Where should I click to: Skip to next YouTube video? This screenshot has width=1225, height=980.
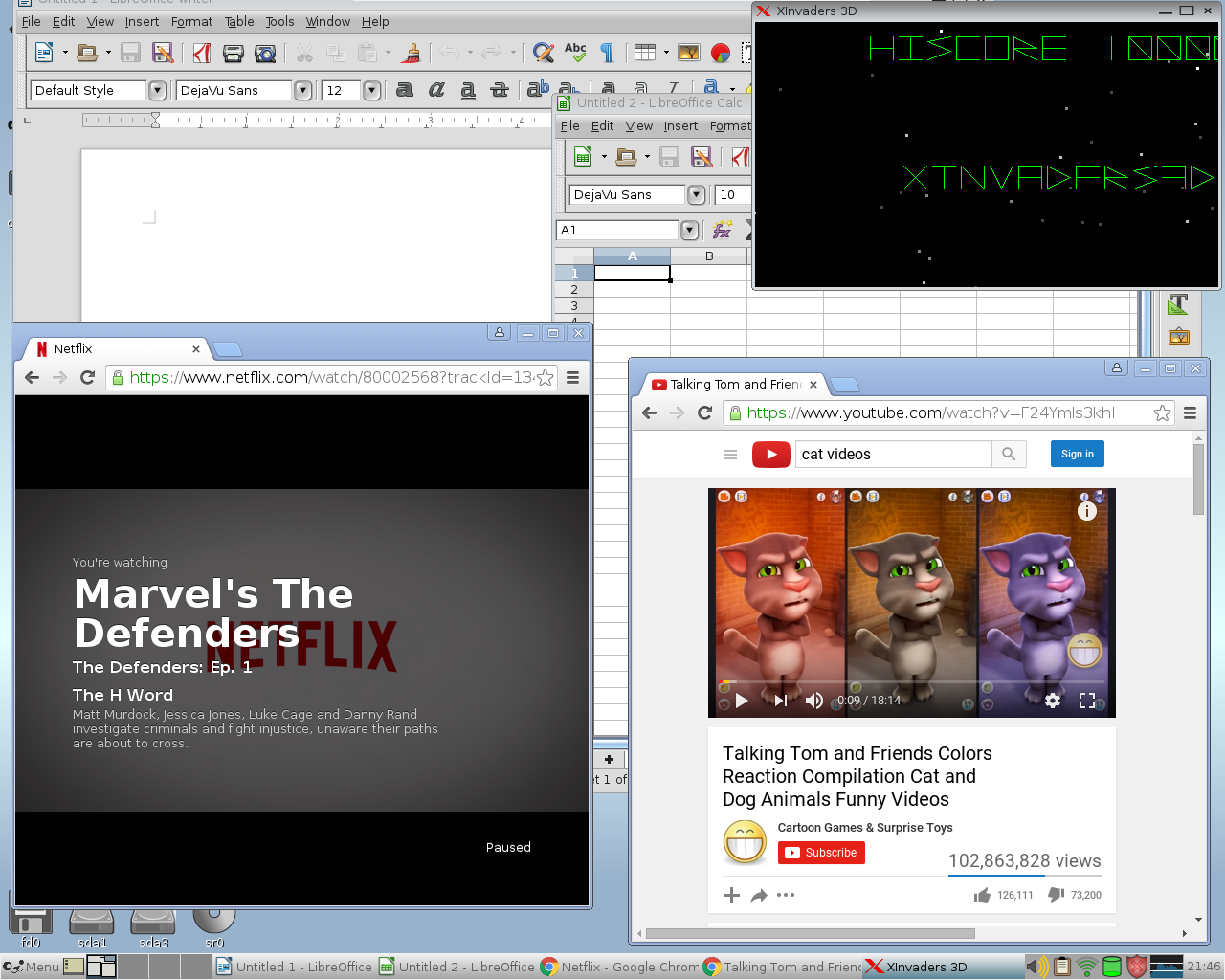(780, 701)
